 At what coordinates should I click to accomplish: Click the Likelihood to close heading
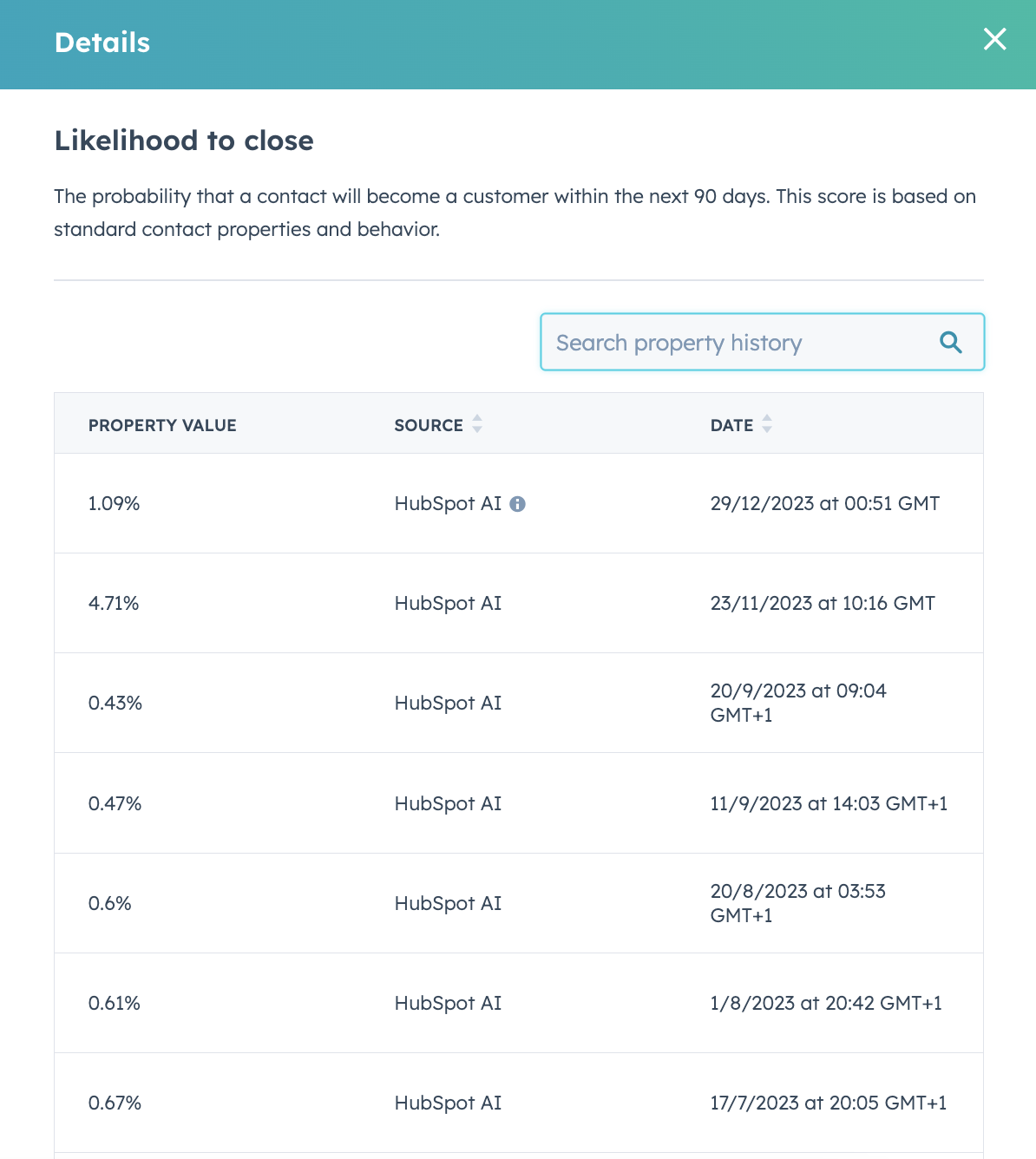click(x=184, y=141)
